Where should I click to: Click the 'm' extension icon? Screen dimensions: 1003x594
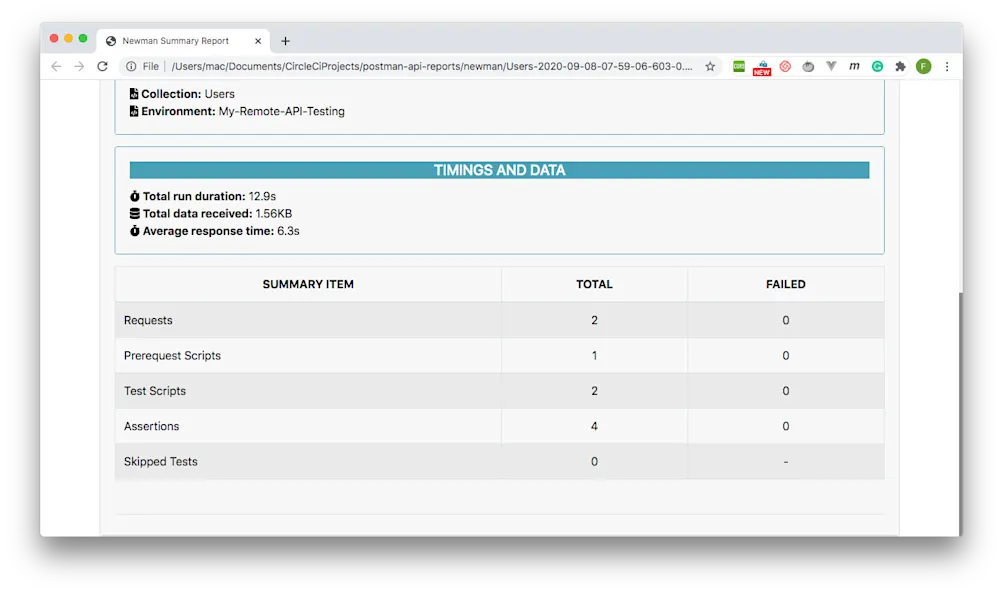[854, 66]
